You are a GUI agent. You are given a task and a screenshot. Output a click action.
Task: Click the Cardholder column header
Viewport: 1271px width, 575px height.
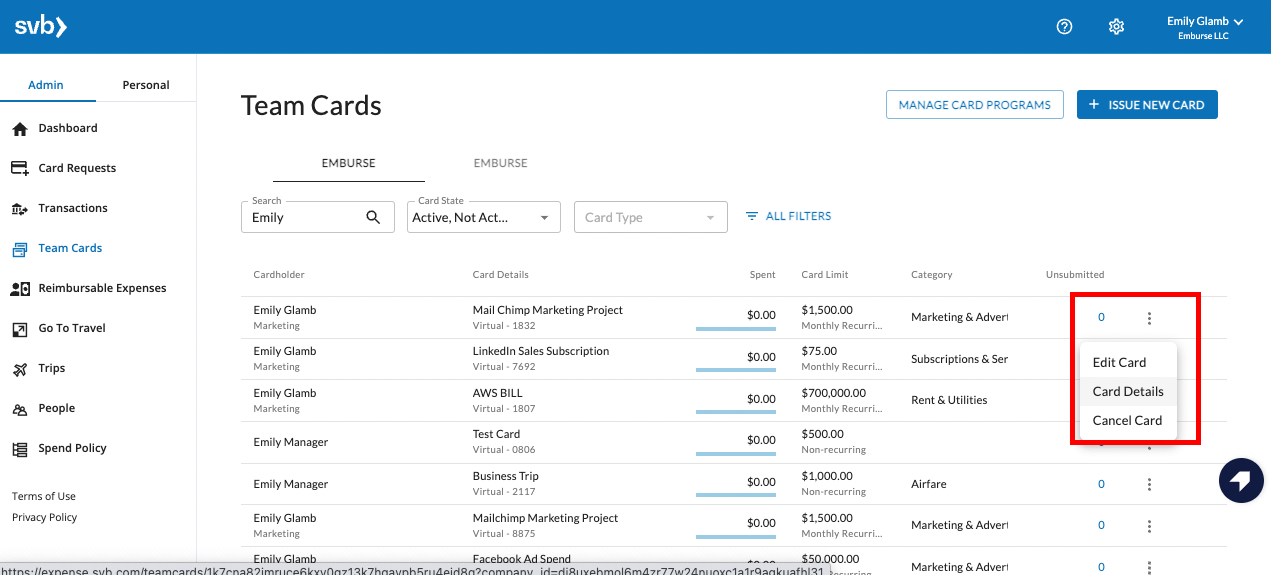[x=279, y=275]
